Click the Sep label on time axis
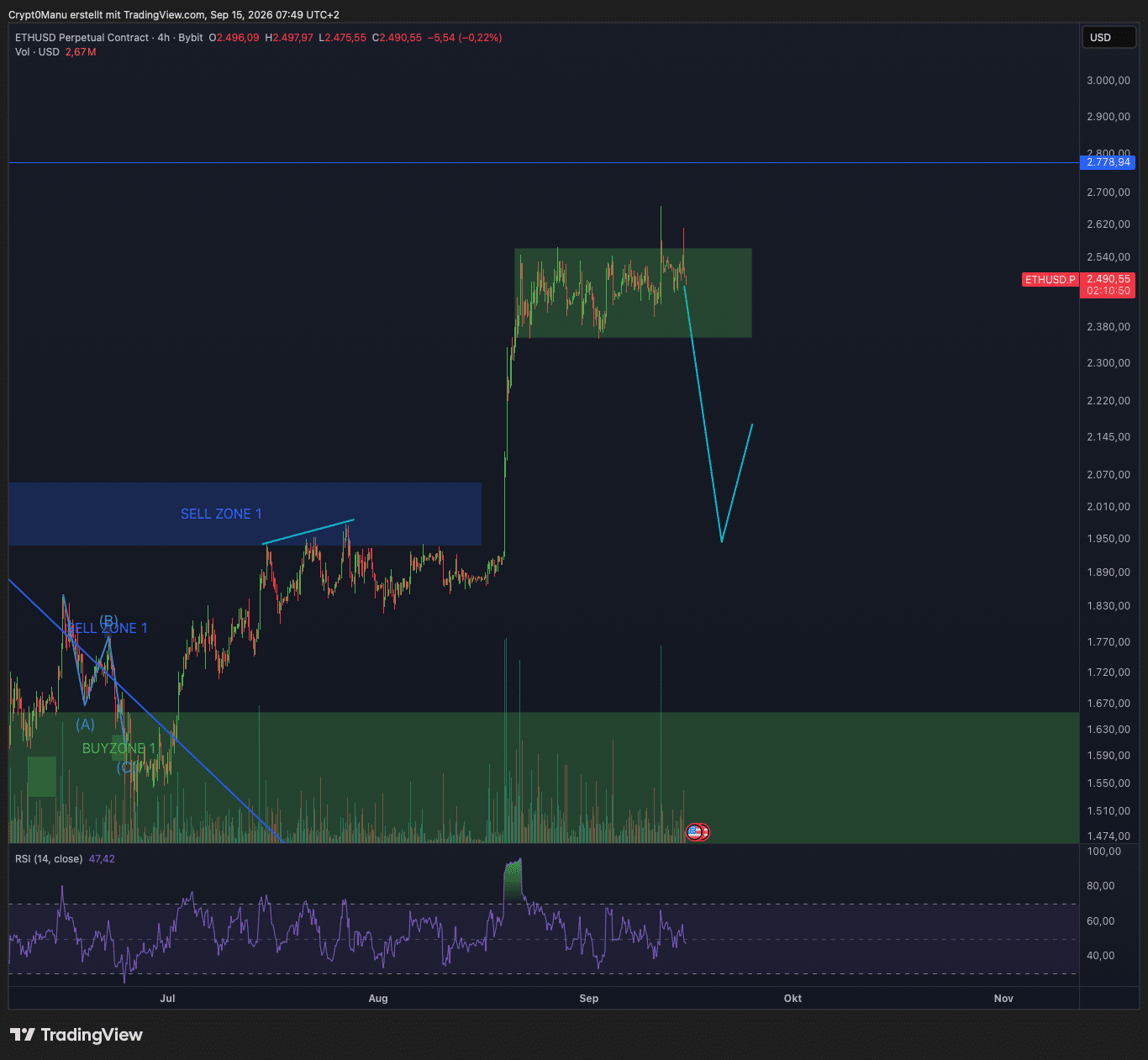The image size is (1148, 1060). click(589, 999)
